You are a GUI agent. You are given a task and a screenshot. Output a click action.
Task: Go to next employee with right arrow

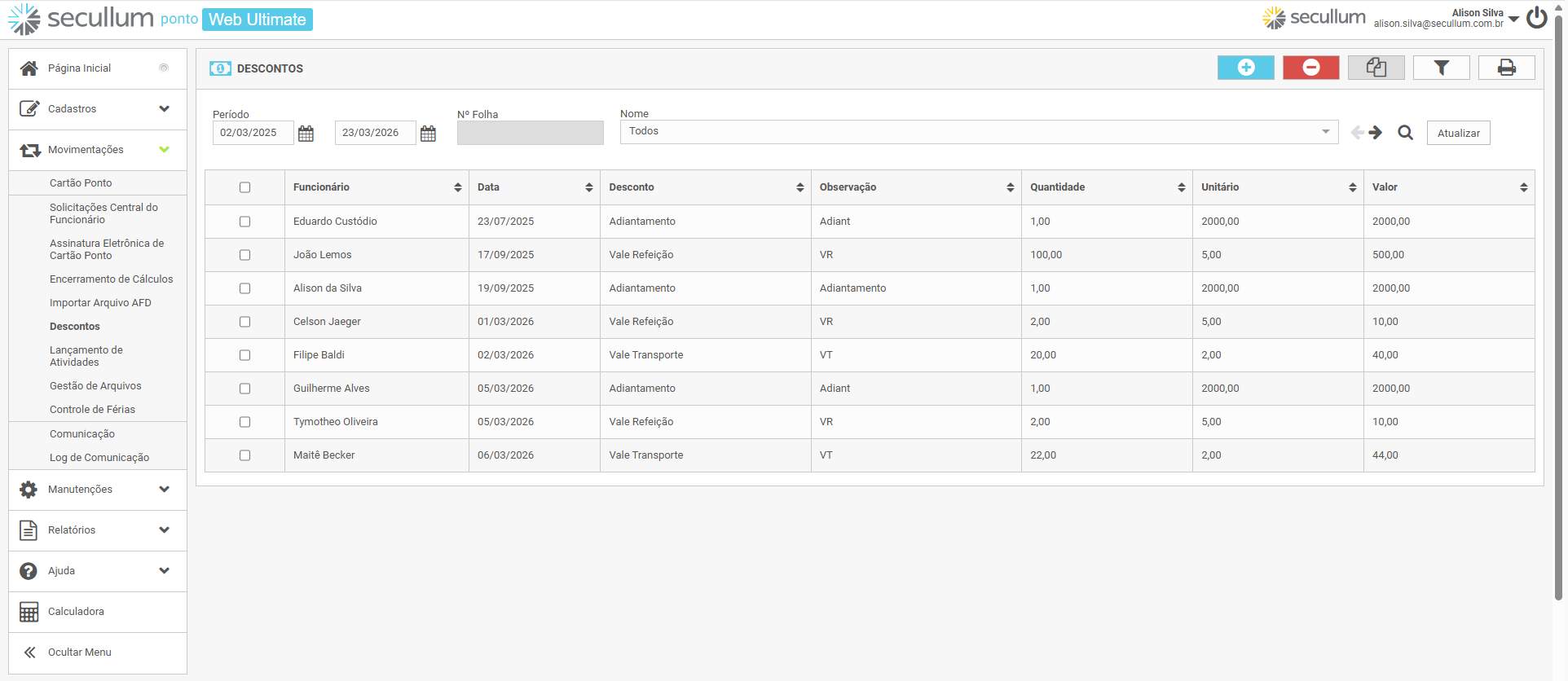(1376, 133)
